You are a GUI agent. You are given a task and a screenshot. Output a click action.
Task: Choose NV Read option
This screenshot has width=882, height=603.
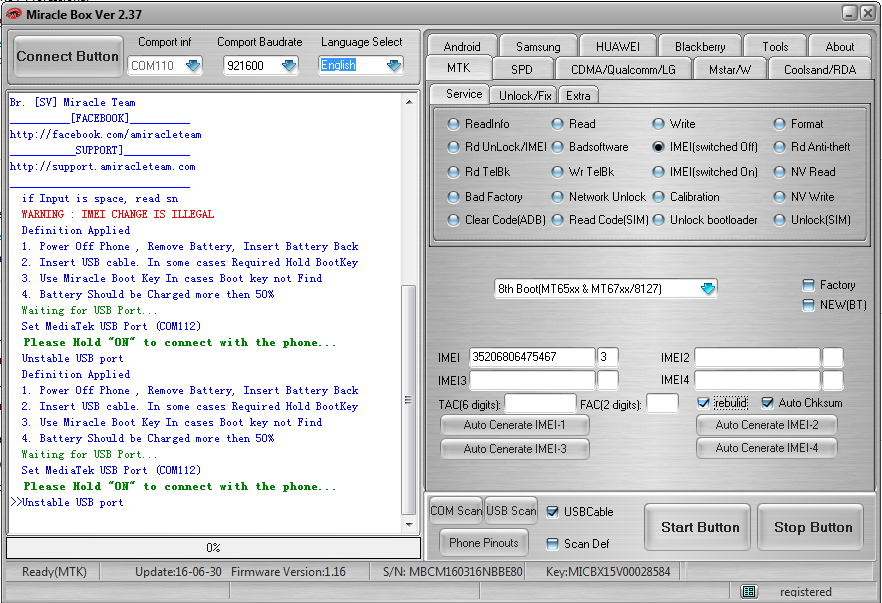click(x=780, y=172)
